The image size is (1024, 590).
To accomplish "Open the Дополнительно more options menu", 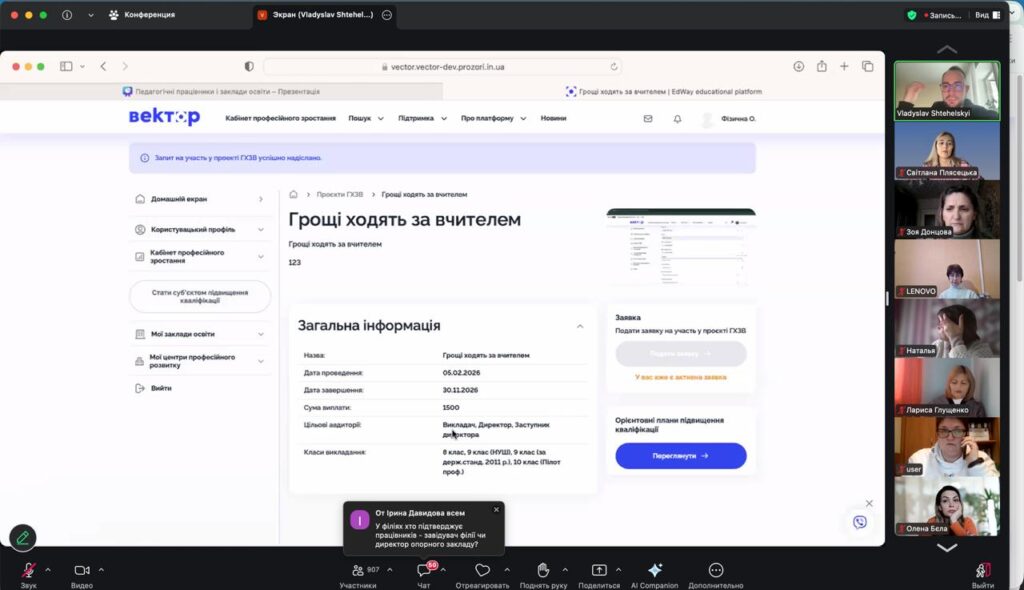I will click(715, 570).
